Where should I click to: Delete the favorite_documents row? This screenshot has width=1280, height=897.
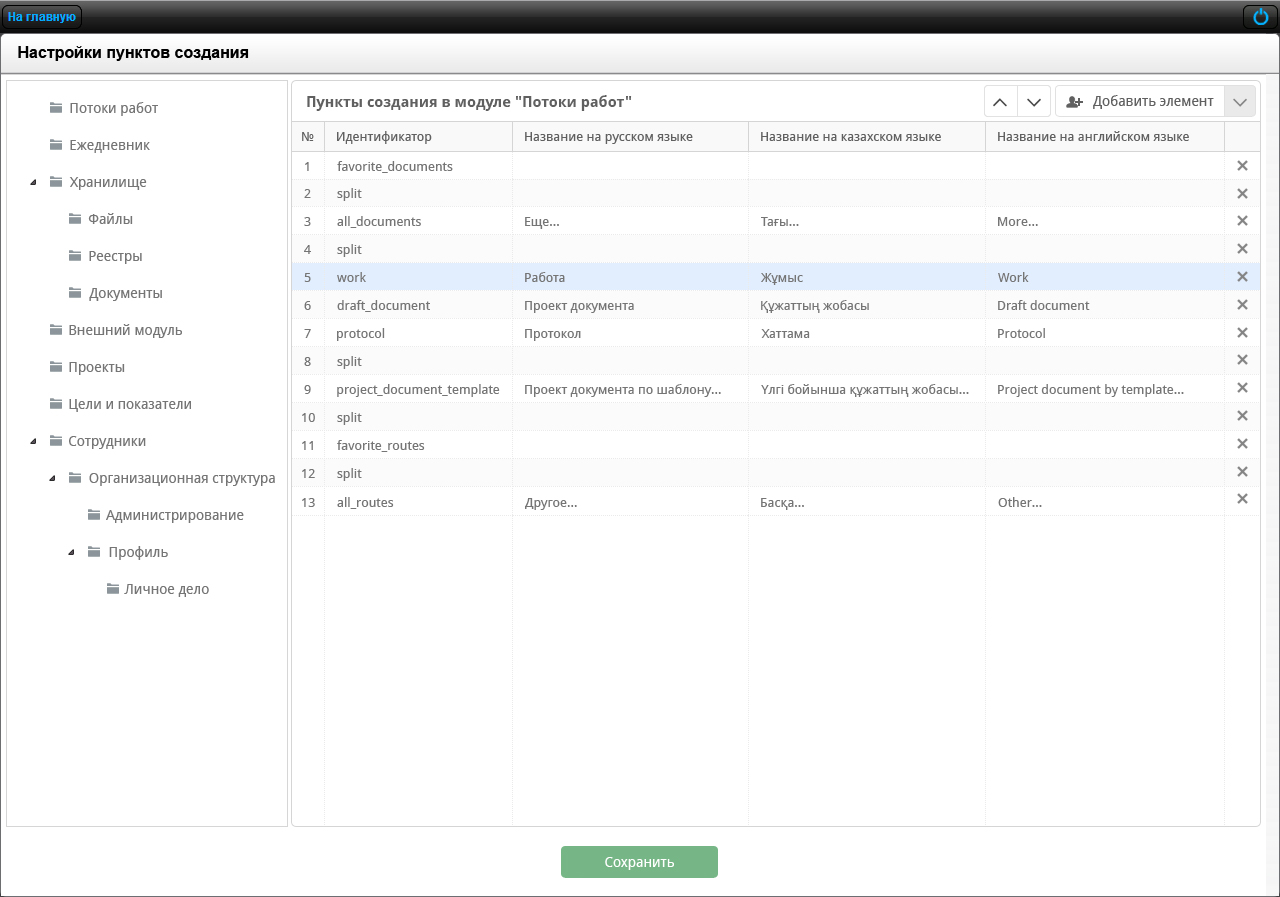point(1242,166)
